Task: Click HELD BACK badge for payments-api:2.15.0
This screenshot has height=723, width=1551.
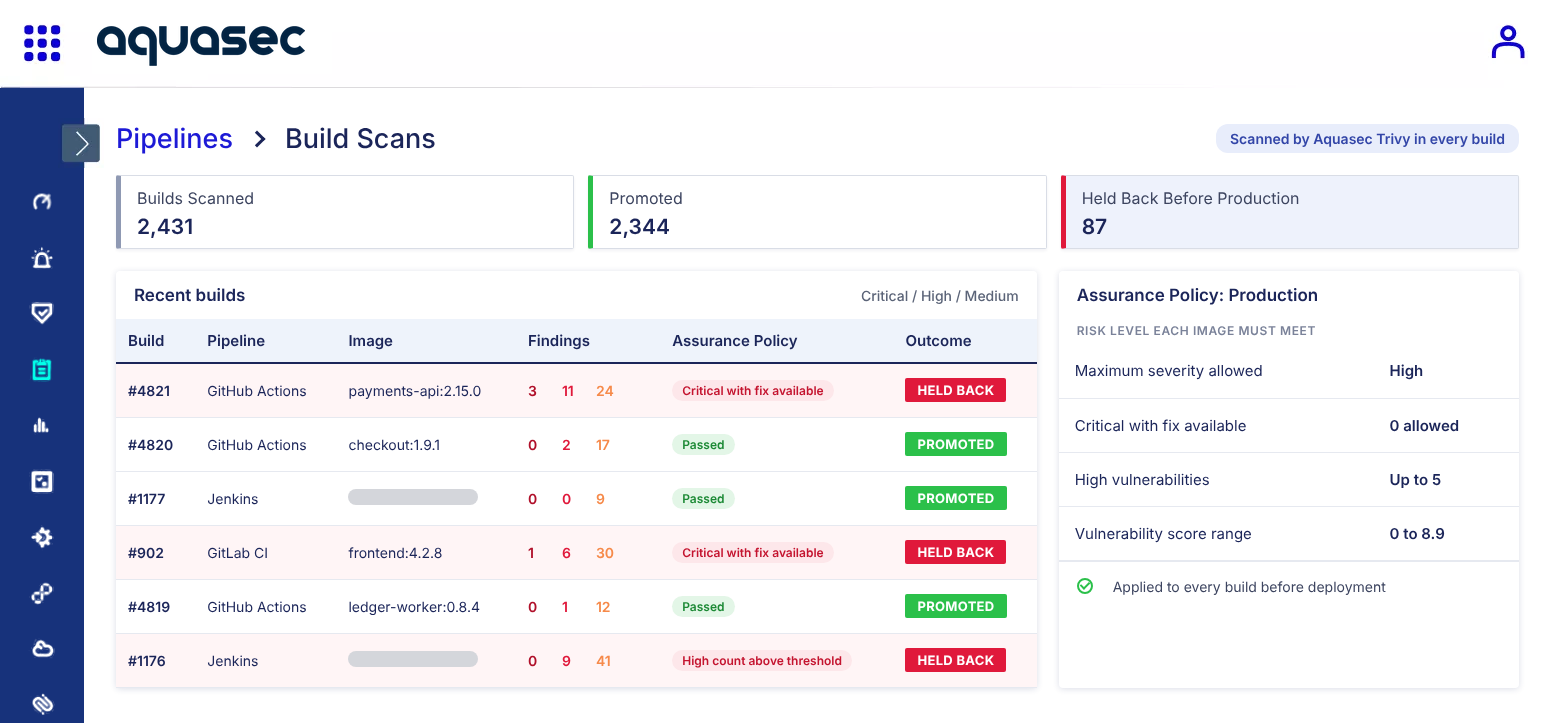Action: 955,391
